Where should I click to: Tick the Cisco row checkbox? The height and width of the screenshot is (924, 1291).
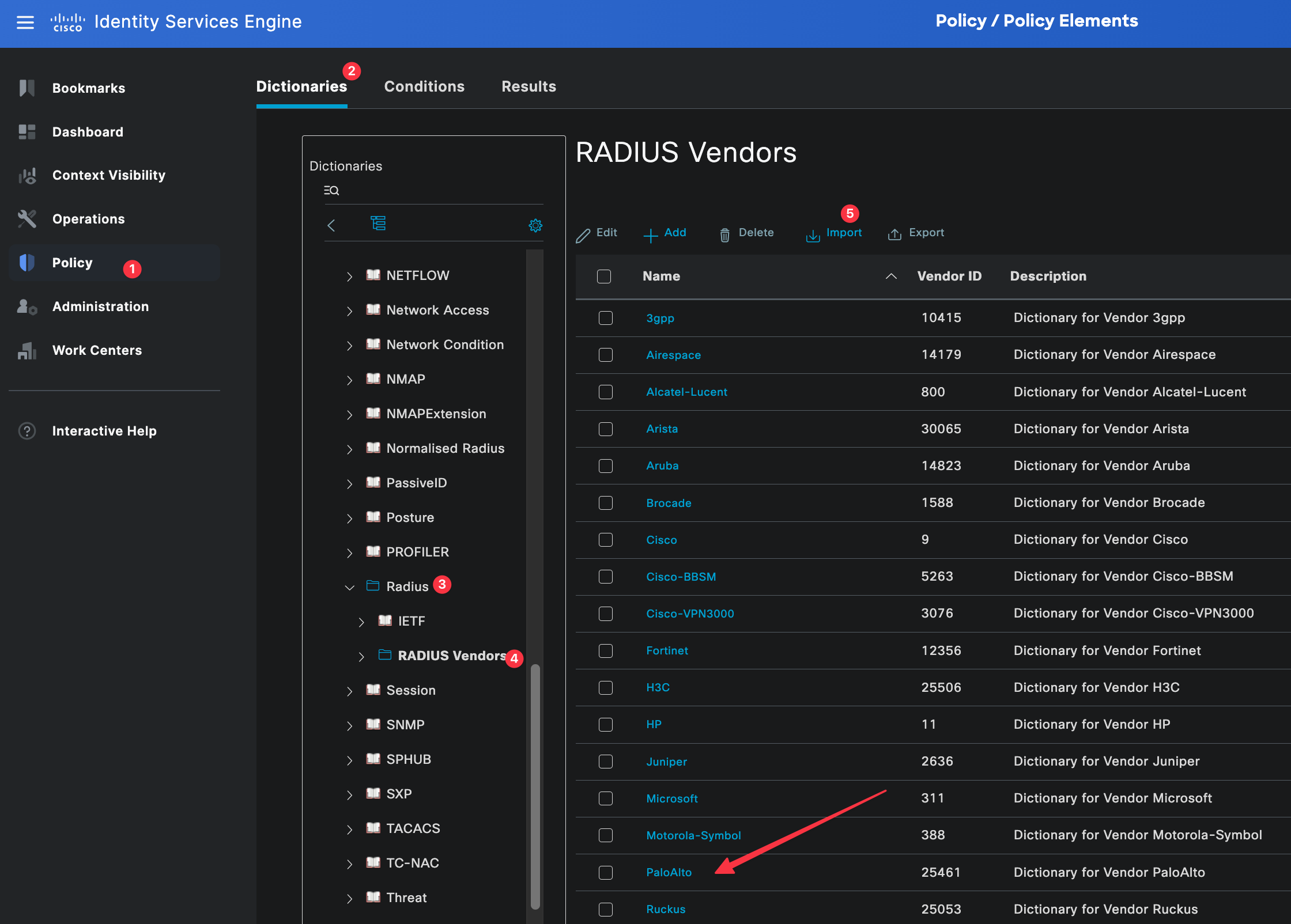click(x=605, y=540)
